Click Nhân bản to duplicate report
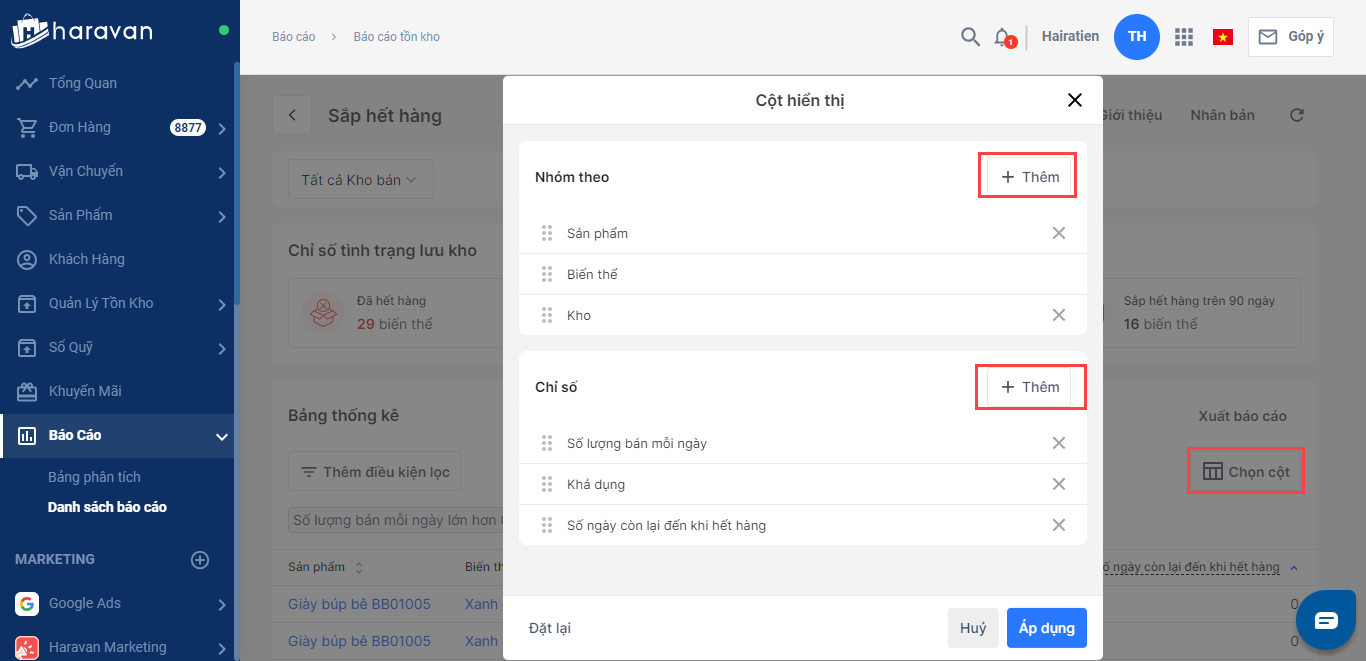Screen dimensions: 1366x661 click(x=1222, y=115)
